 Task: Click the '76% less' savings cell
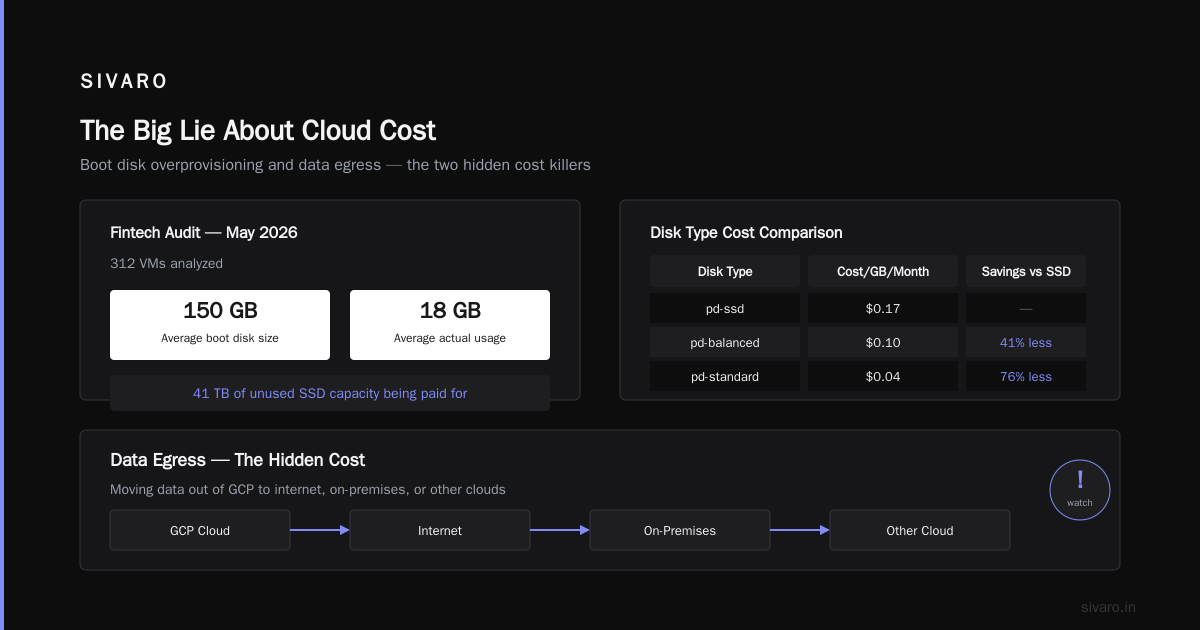pyautogui.click(x=1026, y=376)
